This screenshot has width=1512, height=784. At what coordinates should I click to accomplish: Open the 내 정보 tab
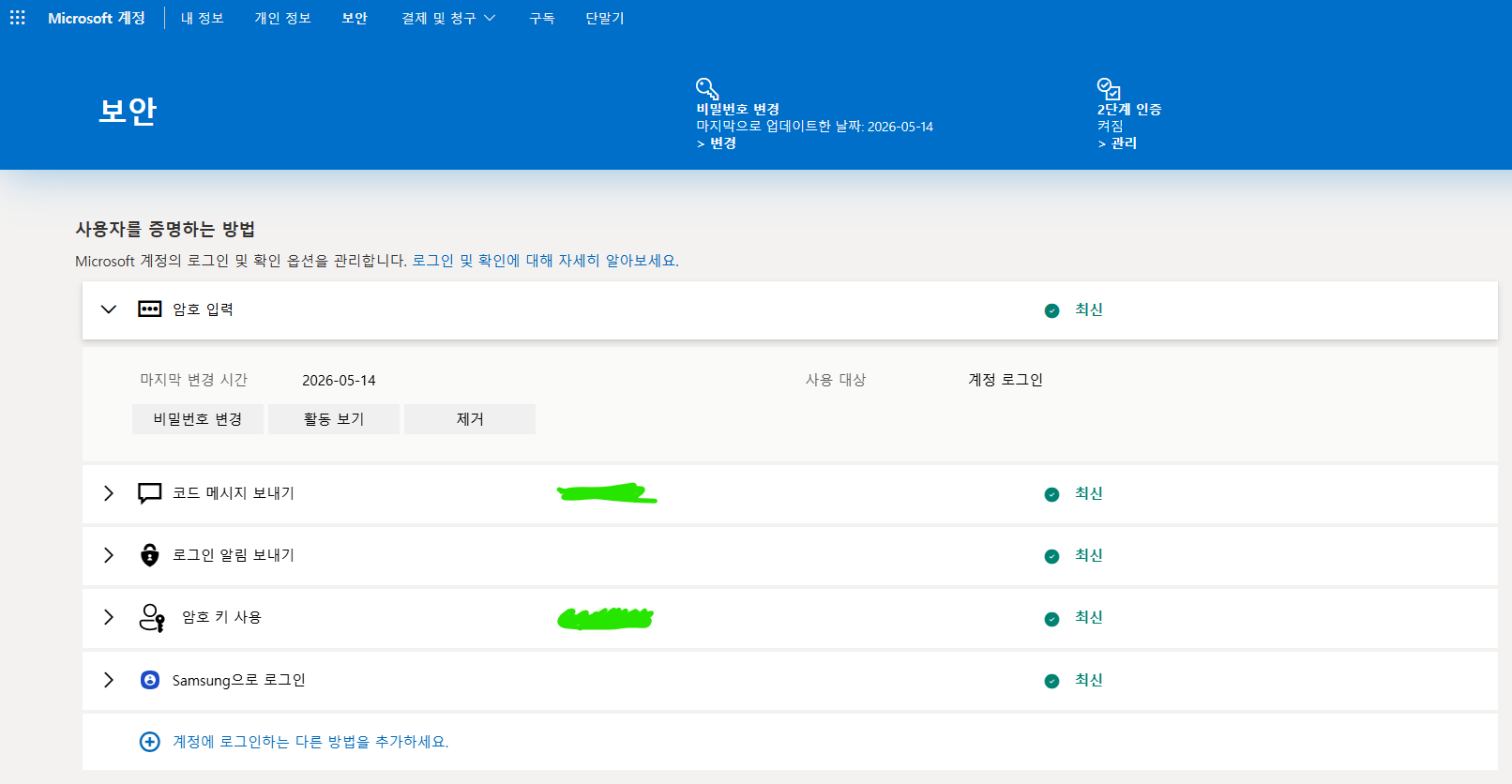[203, 18]
